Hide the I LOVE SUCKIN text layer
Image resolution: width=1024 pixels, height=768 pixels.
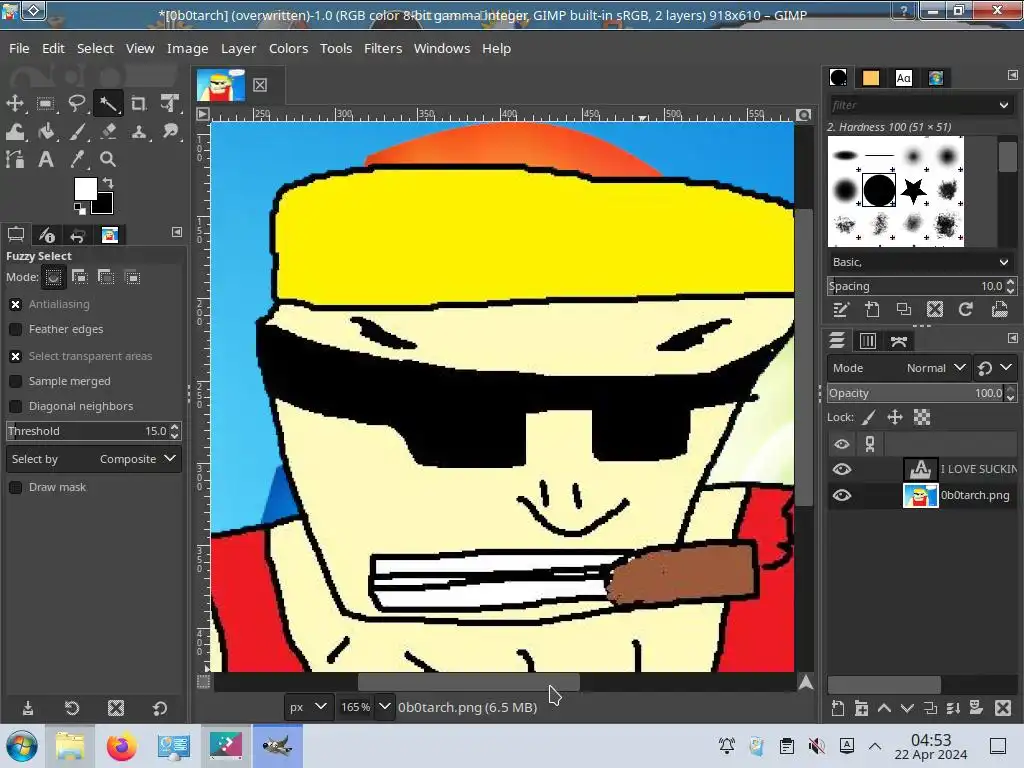point(842,470)
